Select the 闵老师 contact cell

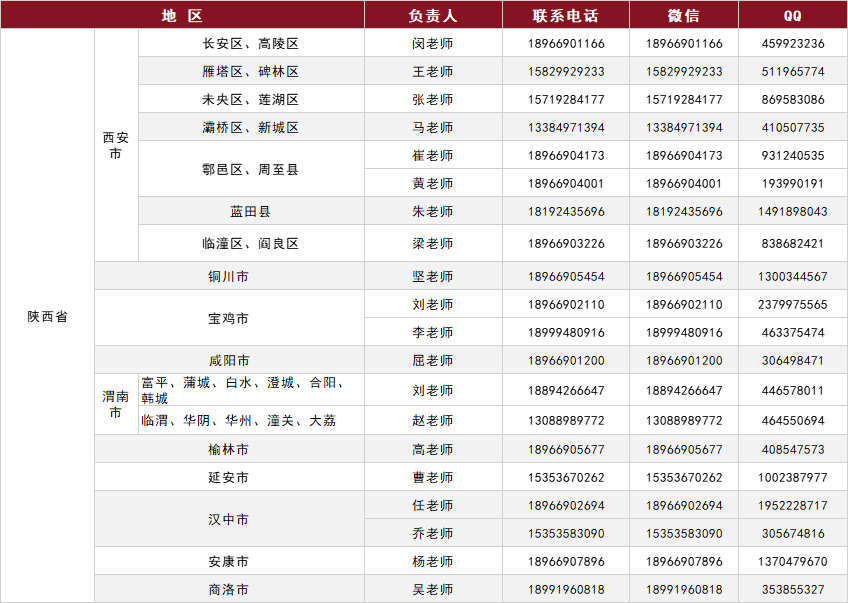[x=432, y=44]
